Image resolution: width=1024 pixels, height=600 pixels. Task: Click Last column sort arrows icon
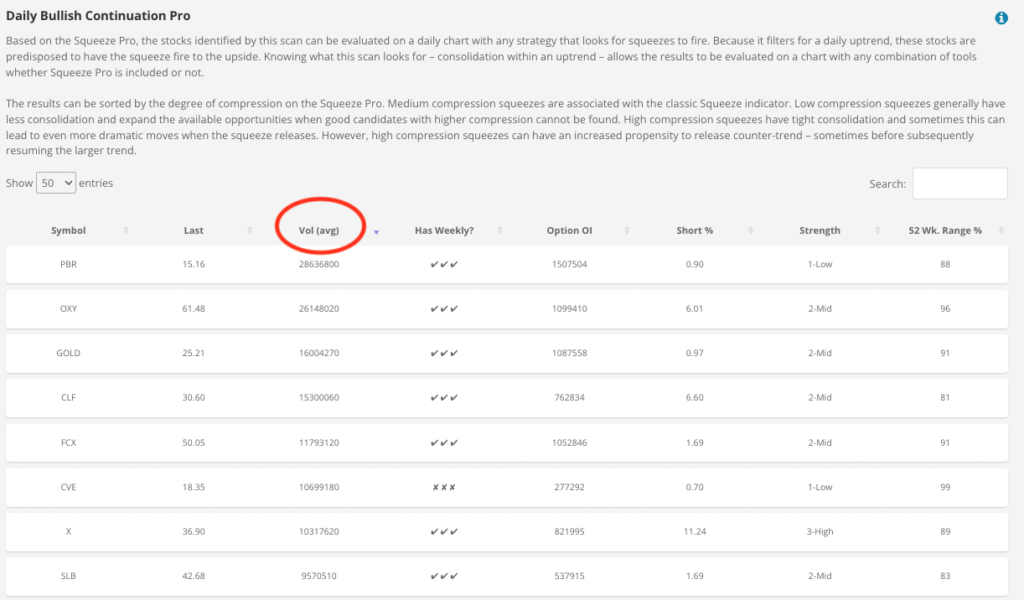249,230
